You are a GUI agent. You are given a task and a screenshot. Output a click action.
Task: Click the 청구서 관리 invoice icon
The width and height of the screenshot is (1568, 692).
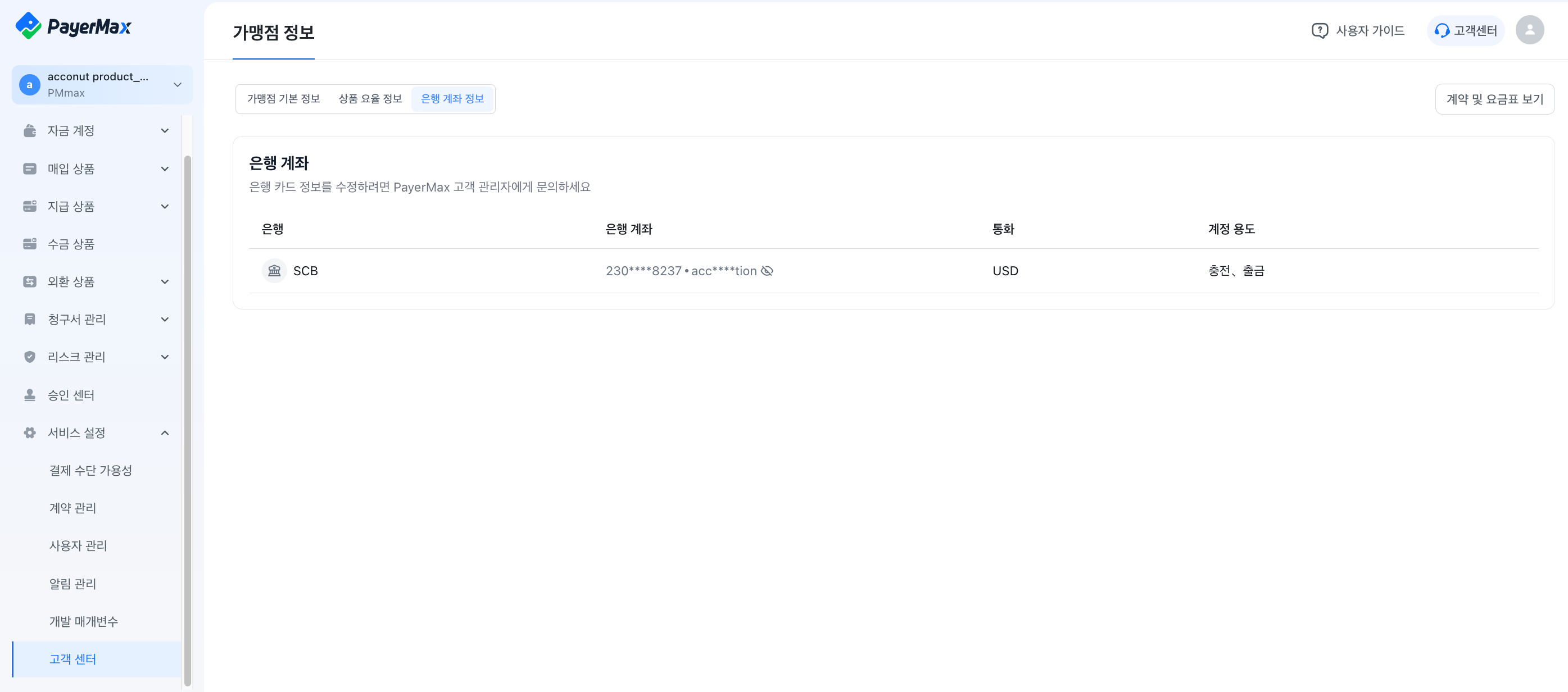click(x=29, y=319)
